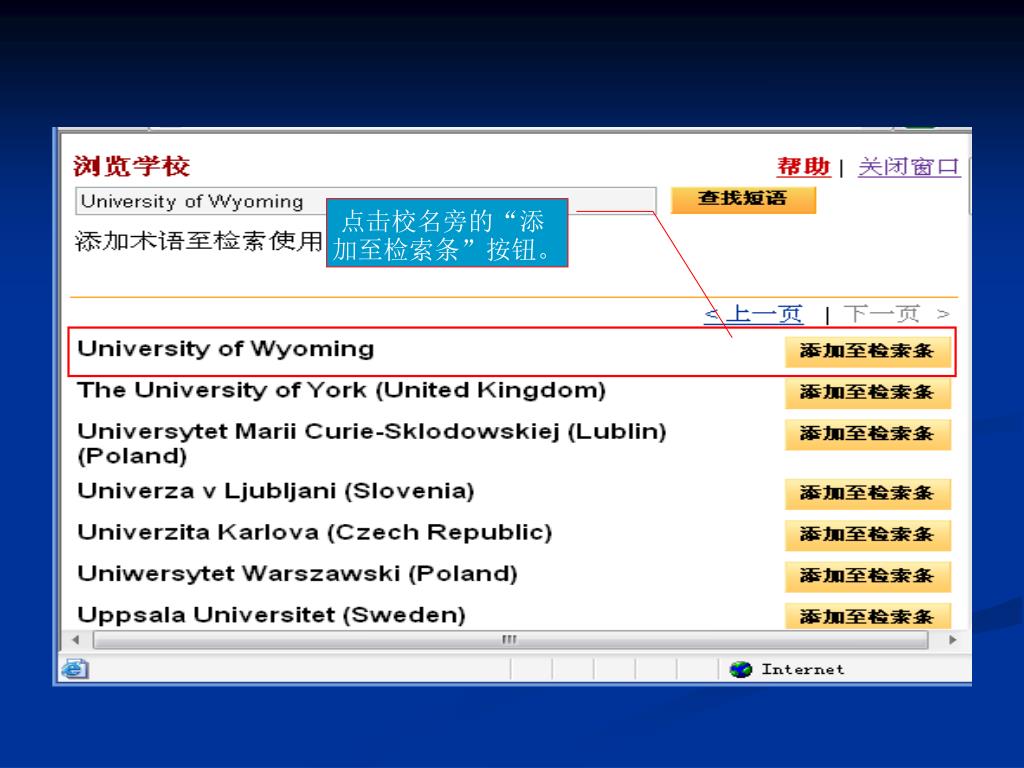Click the Internet zone globe icon
This screenshot has width=1024, height=768.
(x=741, y=669)
